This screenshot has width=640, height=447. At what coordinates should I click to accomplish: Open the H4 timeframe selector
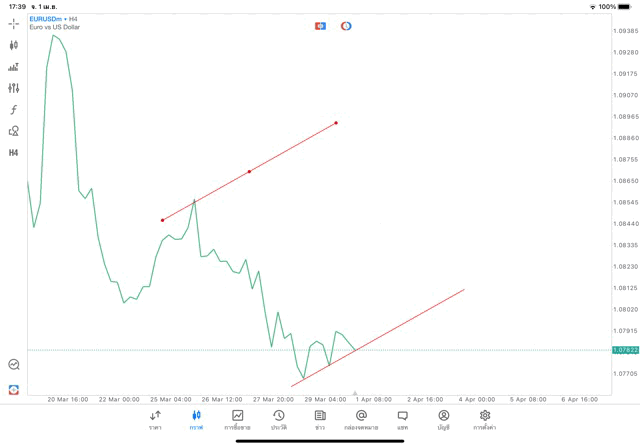point(14,153)
